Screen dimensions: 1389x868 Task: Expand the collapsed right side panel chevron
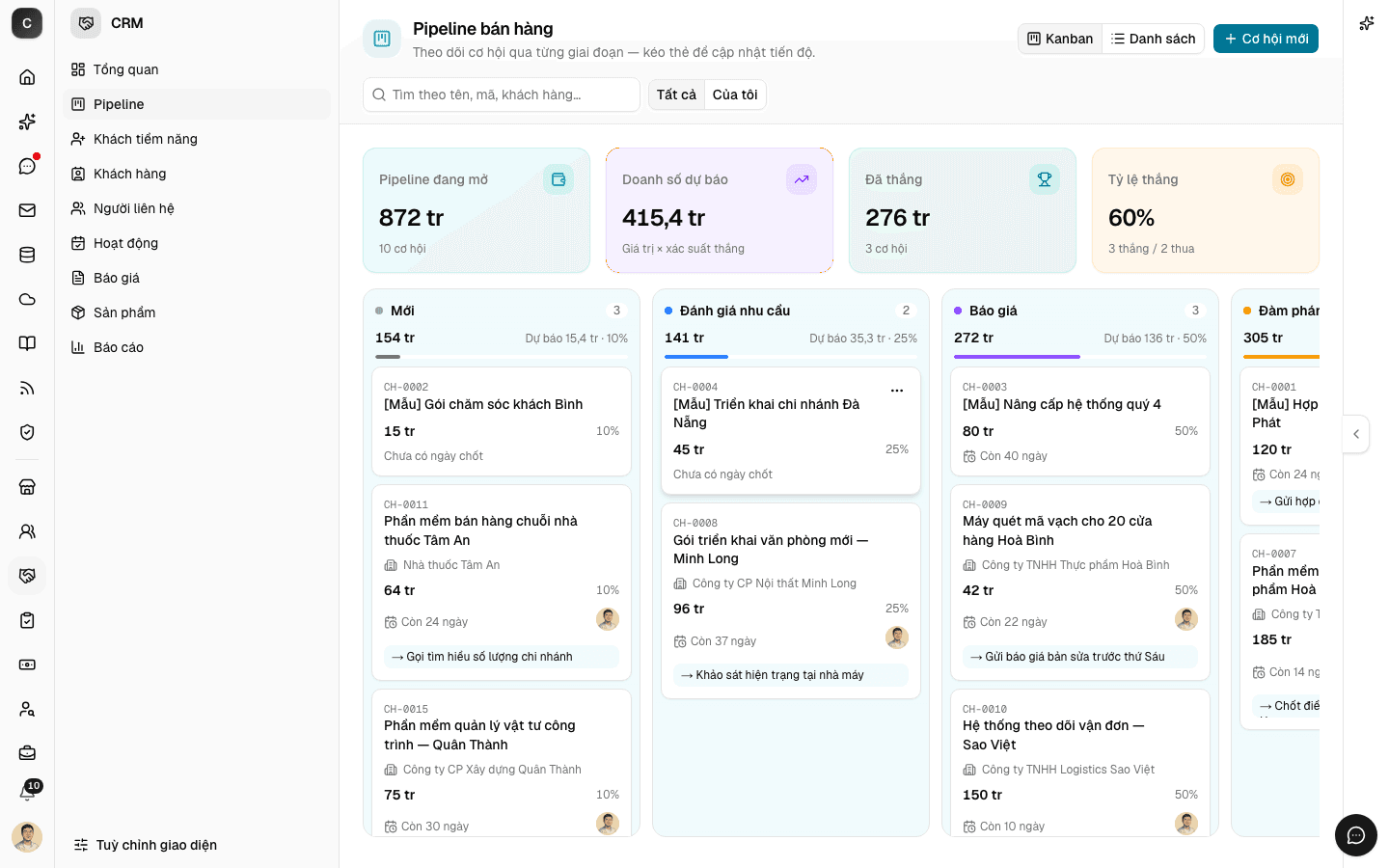tap(1356, 434)
